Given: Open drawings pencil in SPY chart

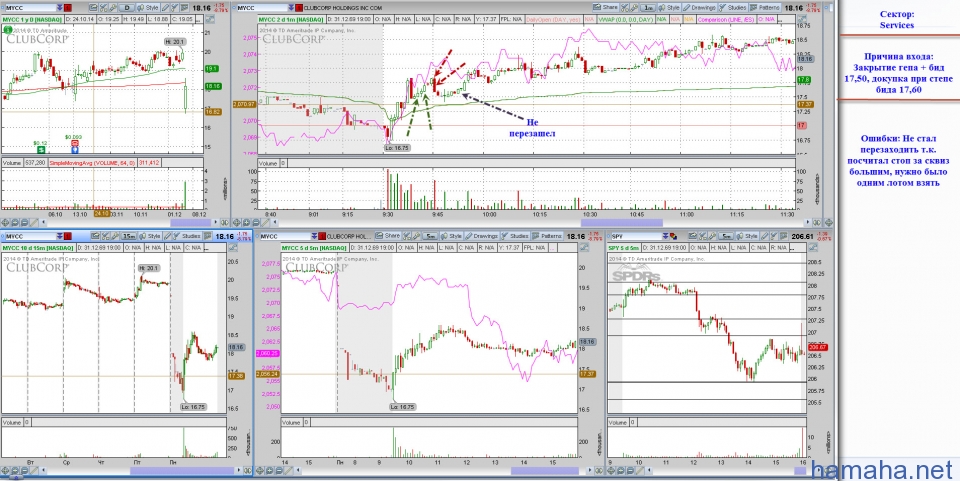Looking at the screenshot, I should click(765, 237).
